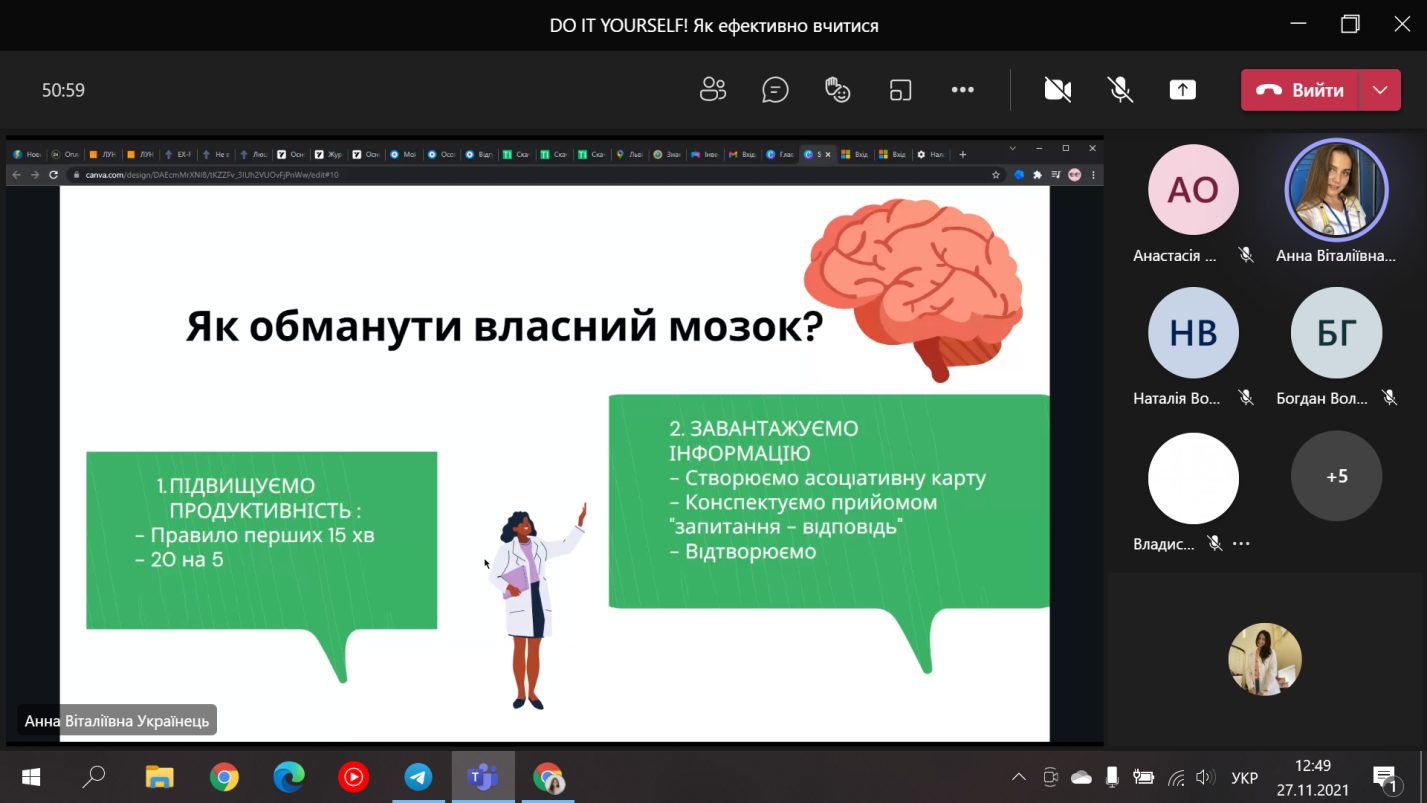The height and width of the screenshot is (803, 1427).
Task: Select Анна Віталіївна's participant video tile
Action: [x=1336, y=190]
